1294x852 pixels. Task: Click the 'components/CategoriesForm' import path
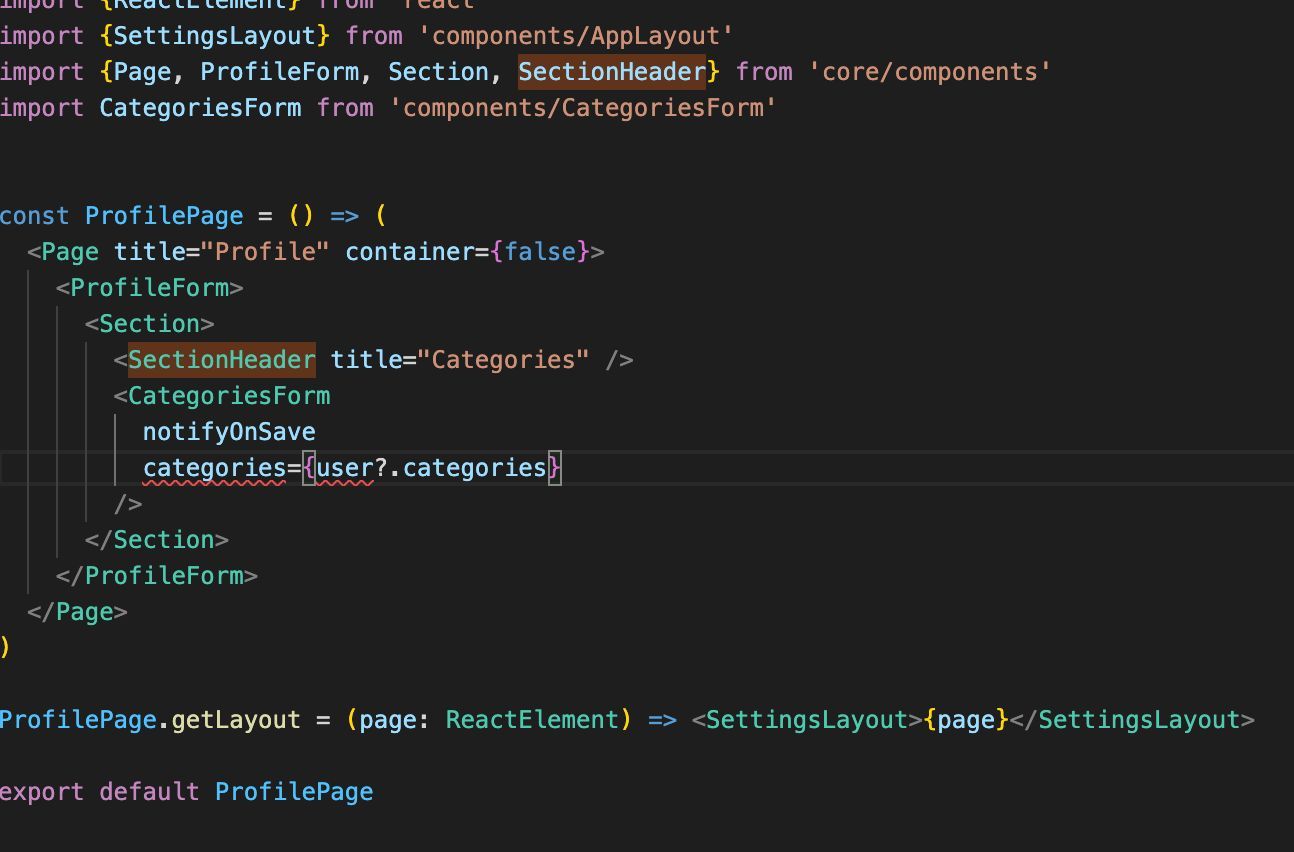pos(590,108)
